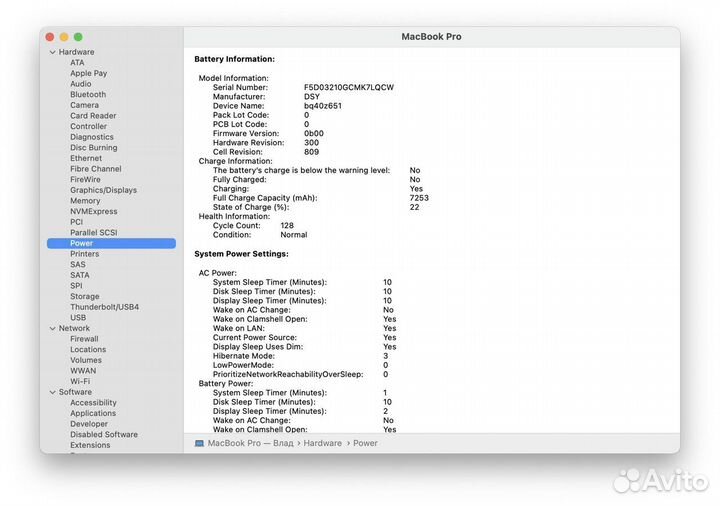Click the System Power Settings heading

pos(242,254)
